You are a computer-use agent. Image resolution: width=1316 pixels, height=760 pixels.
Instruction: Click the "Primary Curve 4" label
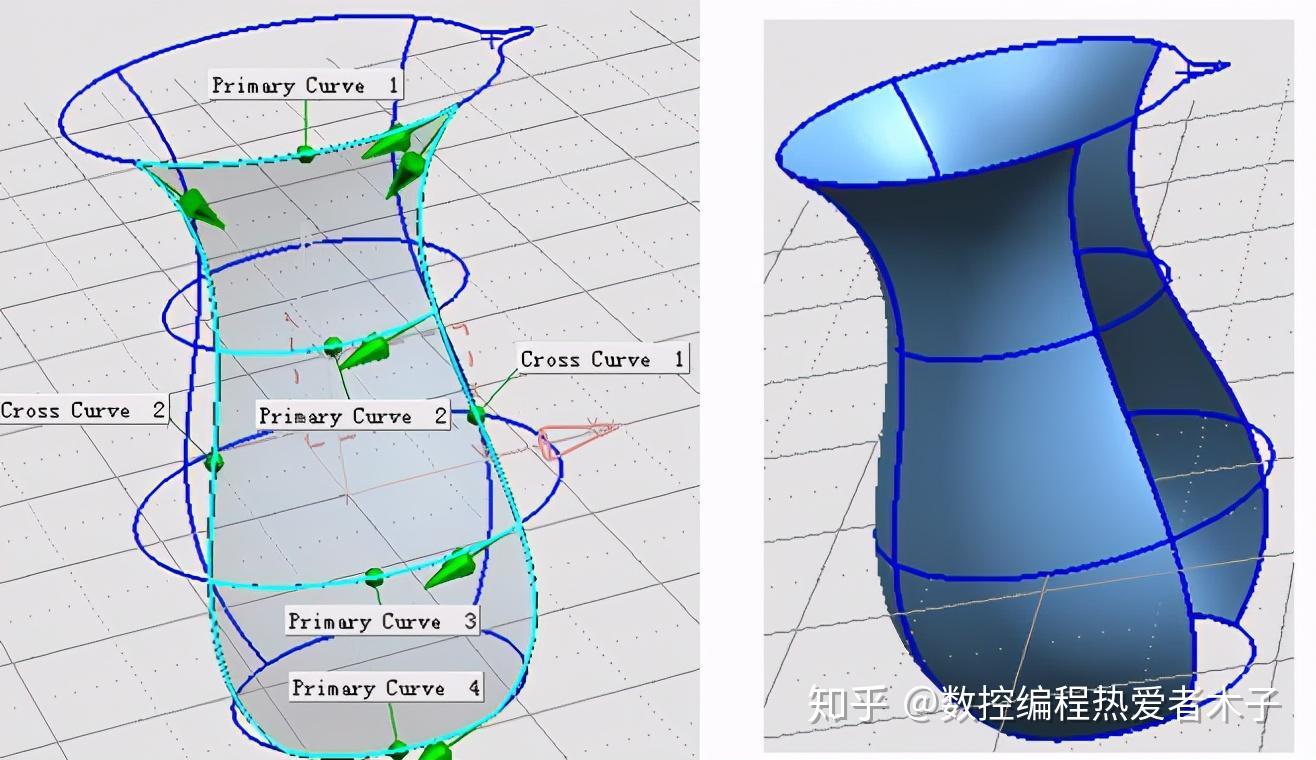[386, 688]
